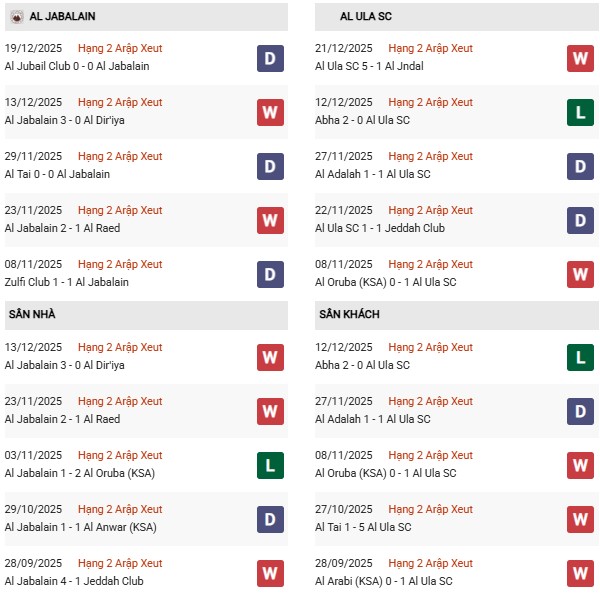Viewport: 600px width, 594px height.
Task: Click the D badge next to Al Anwar match
Action: click(x=269, y=519)
